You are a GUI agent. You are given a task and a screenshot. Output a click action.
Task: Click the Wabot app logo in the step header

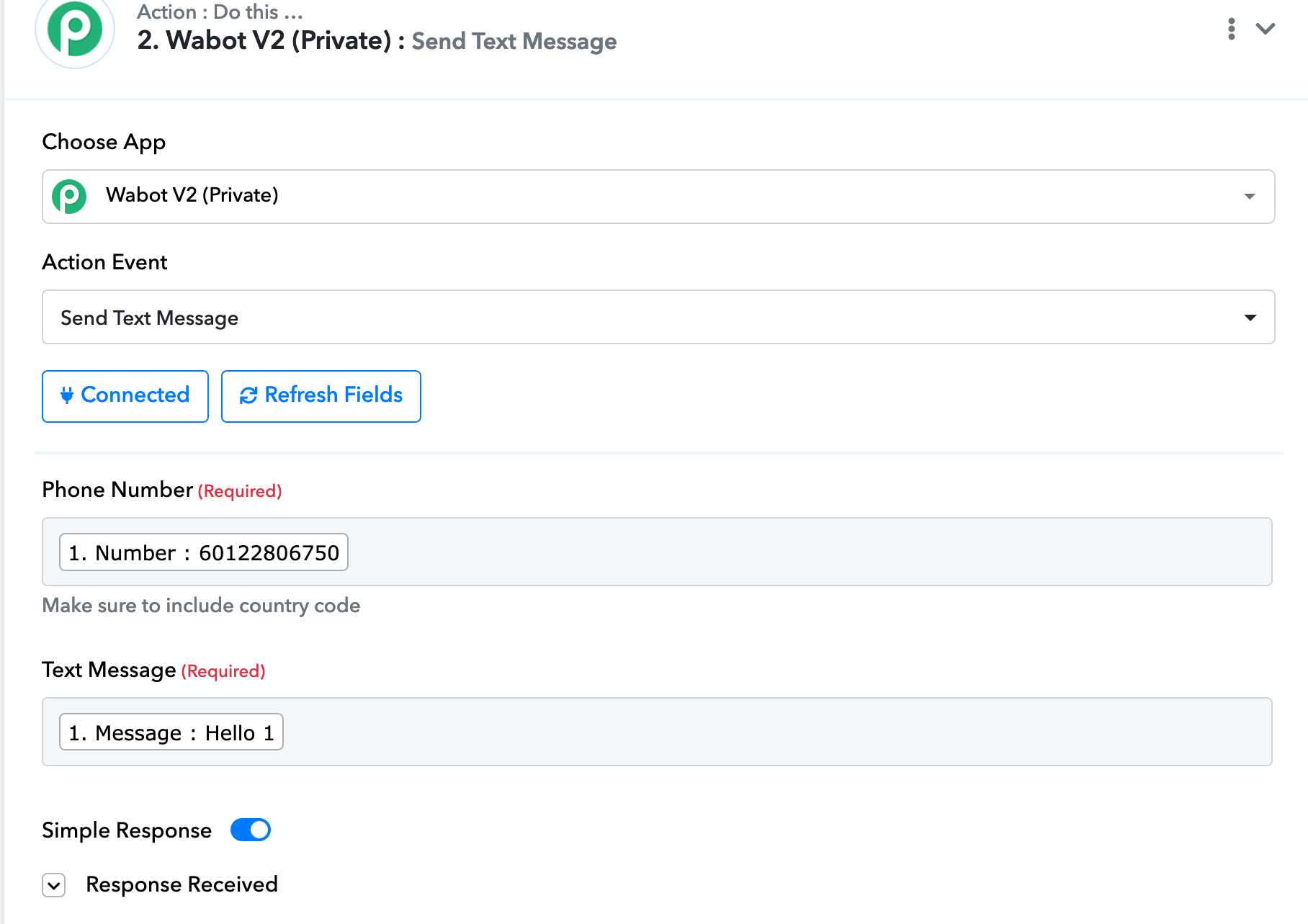tap(75, 30)
